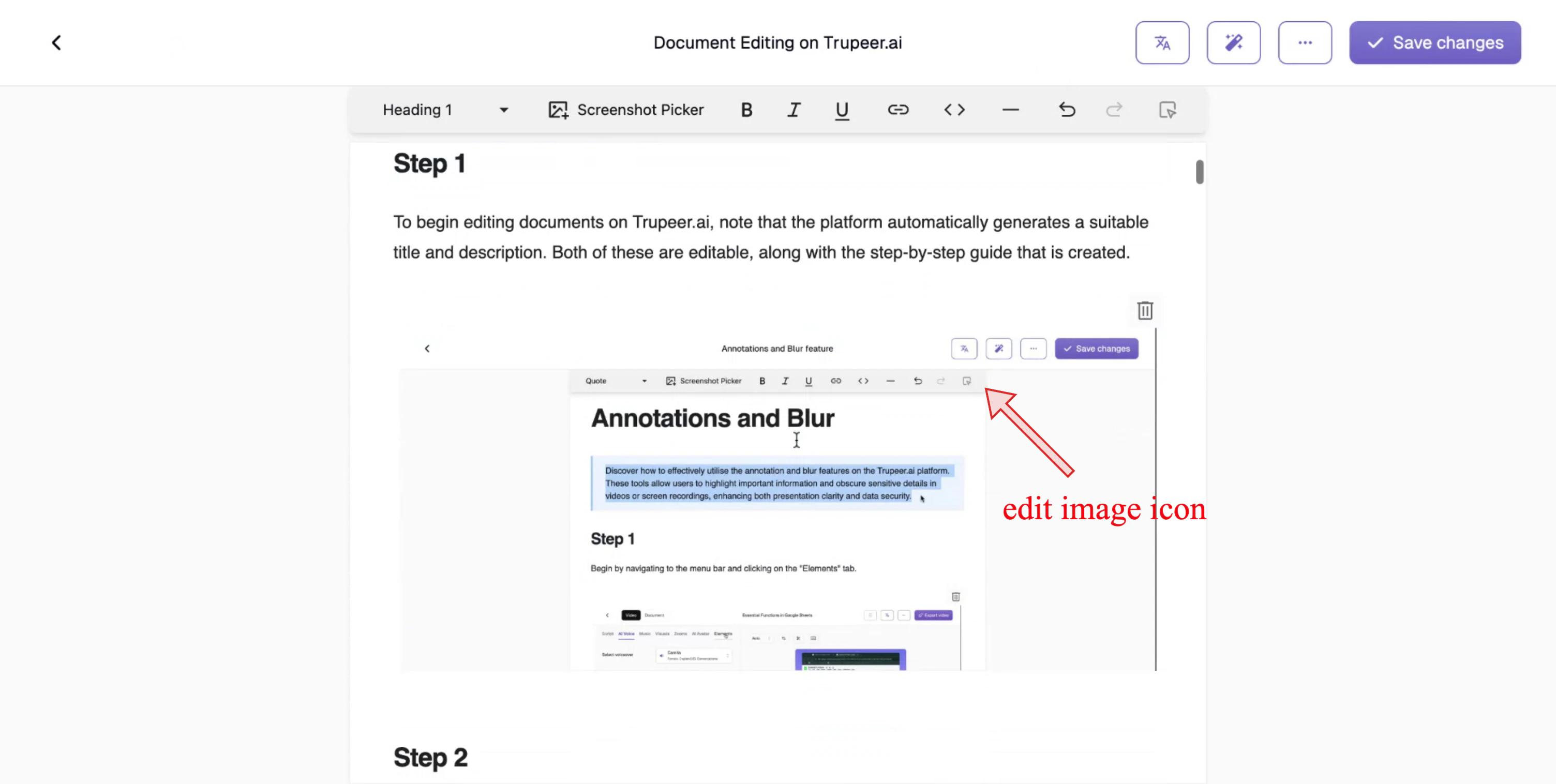This screenshot has width=1556, height=784.
Task: Insert a hyperlink using the link icon
Action: click(897, 109)
